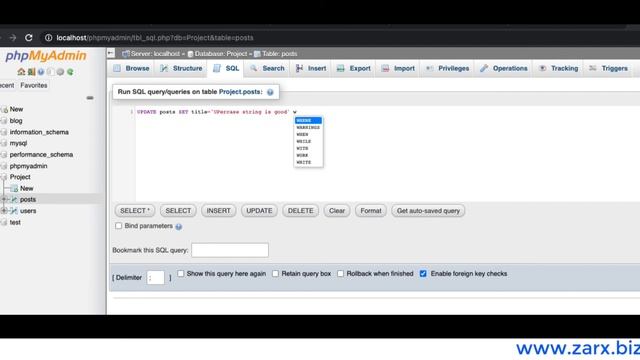Format the SQL query
Screen dimensions: 640x360
(x=371, y=211)
